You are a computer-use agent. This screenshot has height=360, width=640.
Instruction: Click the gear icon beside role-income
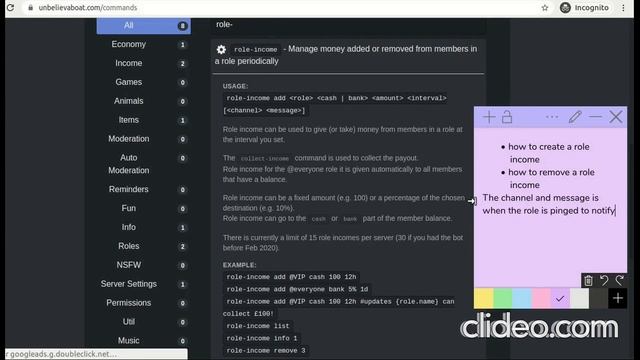pyautogui.click(x=221, y=49)
